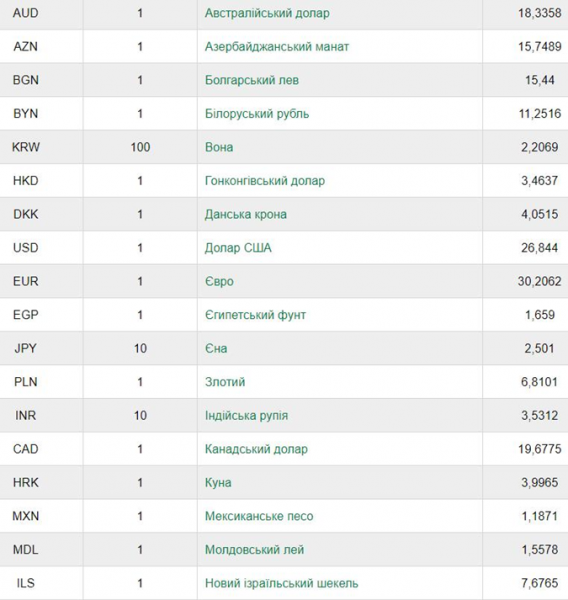Click the rate value 19,6775

point(539,449)
